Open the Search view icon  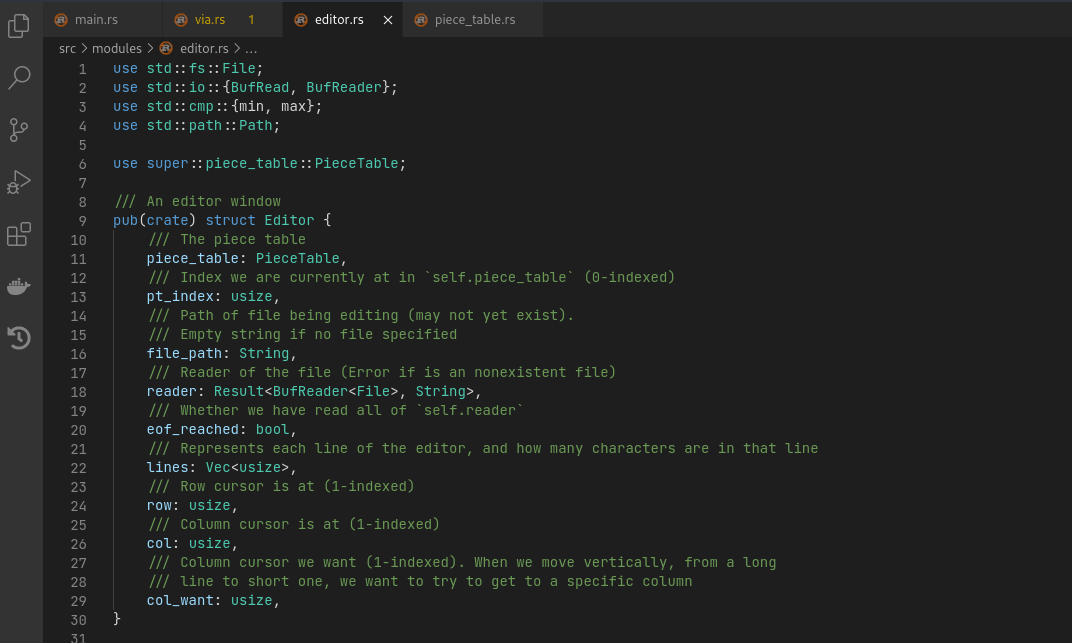click(x=18, y=77)
